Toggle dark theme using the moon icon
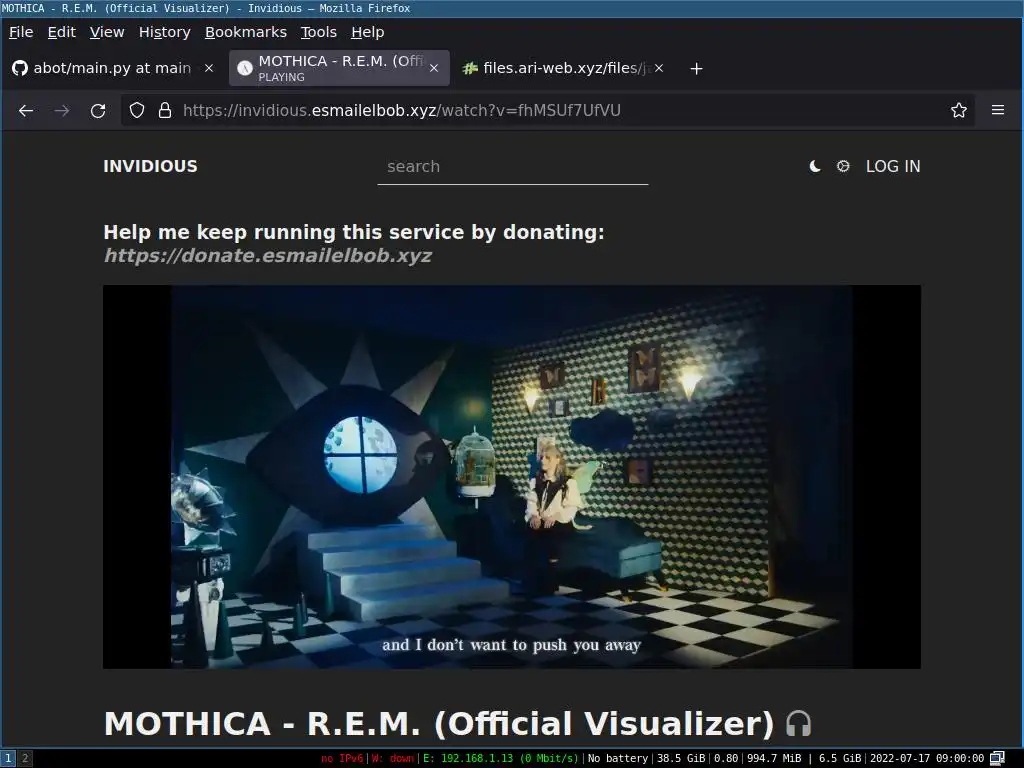Image resolution: width=1024 pixels, height=768 pixels. (815, 167)
